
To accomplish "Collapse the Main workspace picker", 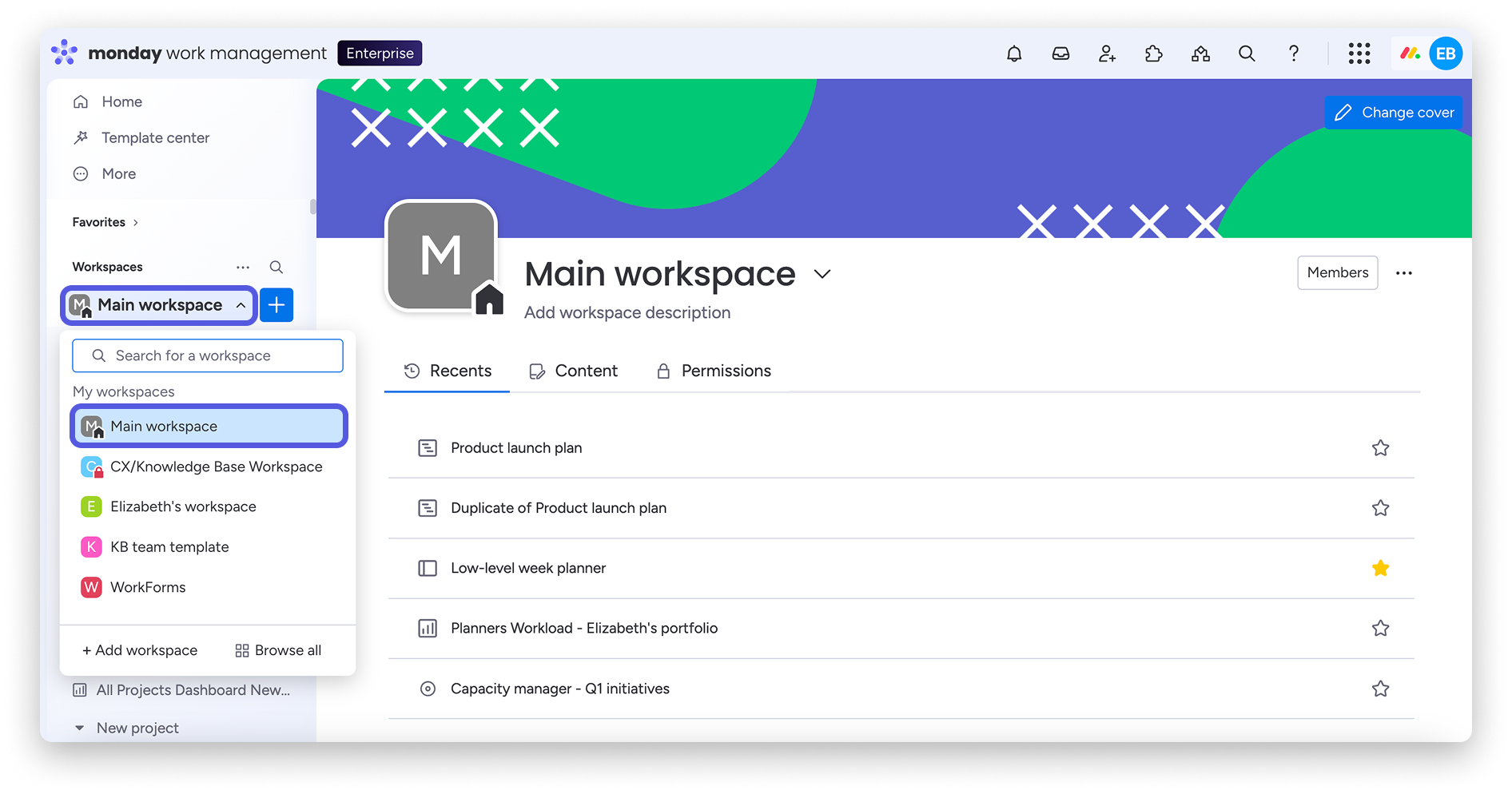I will (241, 304).
